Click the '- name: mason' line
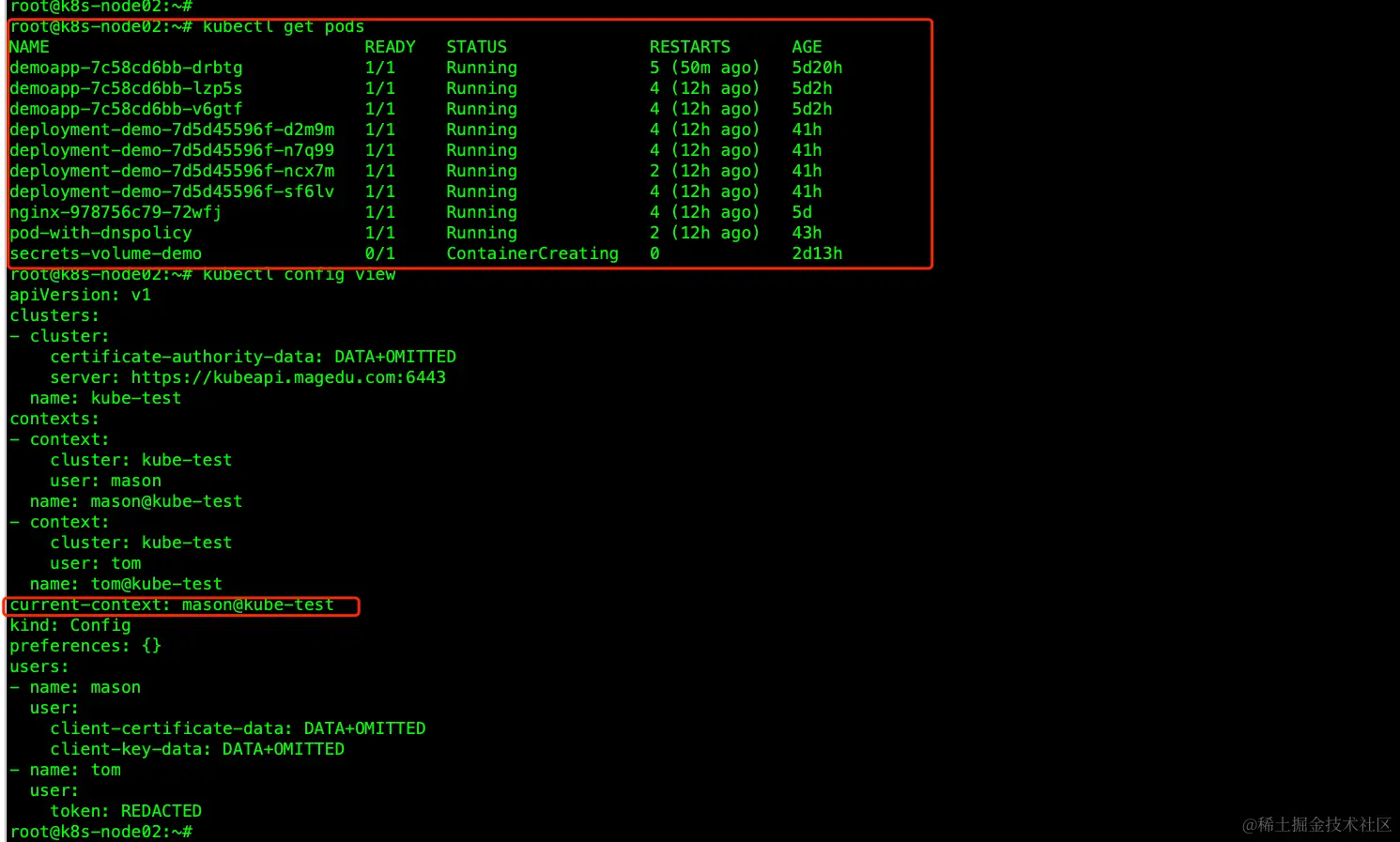 tap(75, 687)
